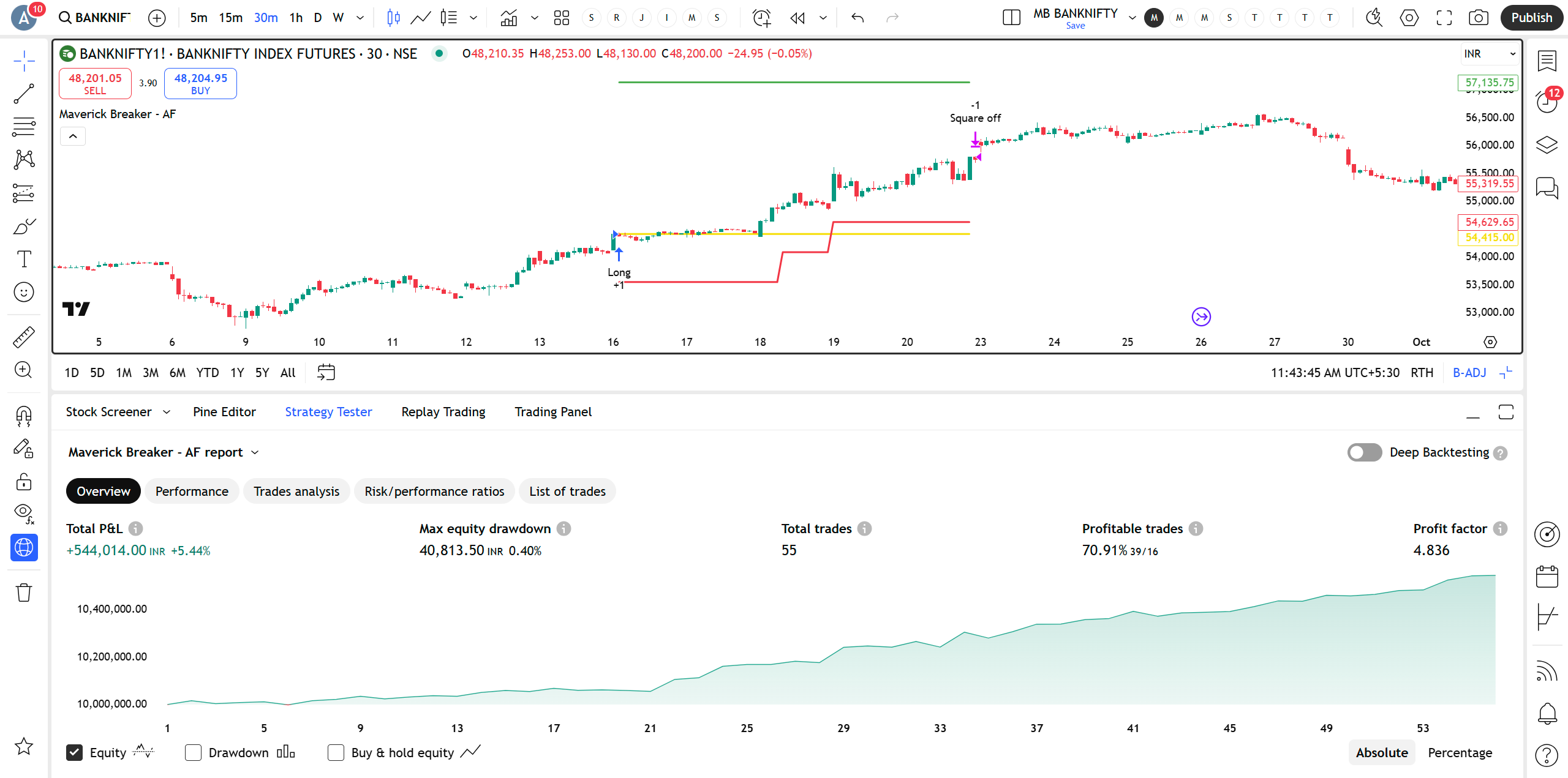The height and width of the screenshot is (778, 1568).
Task: Toggle RTH session setting
Action: pos(1422,373)
